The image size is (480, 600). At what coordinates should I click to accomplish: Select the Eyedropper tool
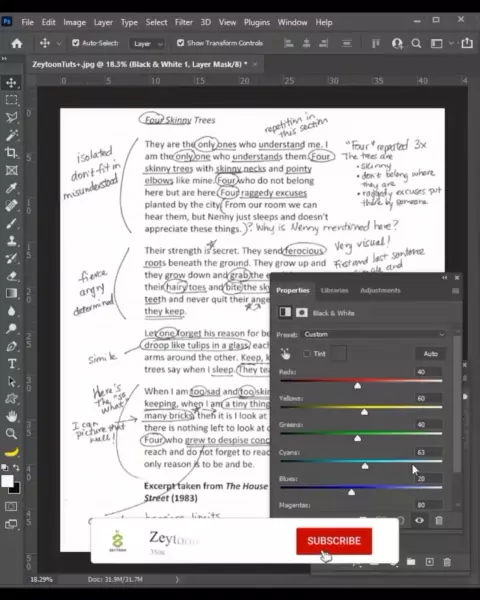coord(11,188)
